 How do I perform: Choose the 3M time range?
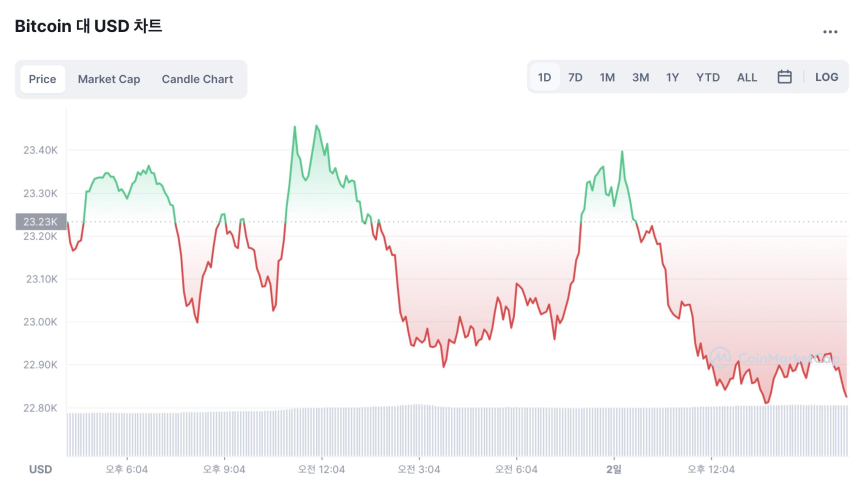[640, 77]
